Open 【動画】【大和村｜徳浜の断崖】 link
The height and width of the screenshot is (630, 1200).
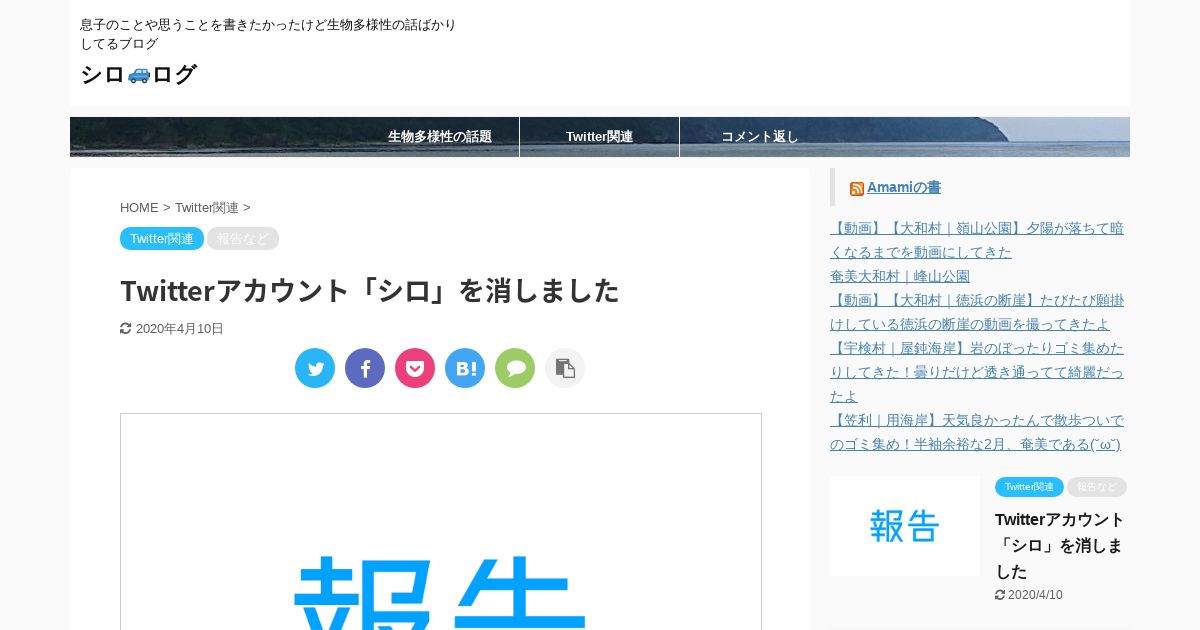pos(977,312)
